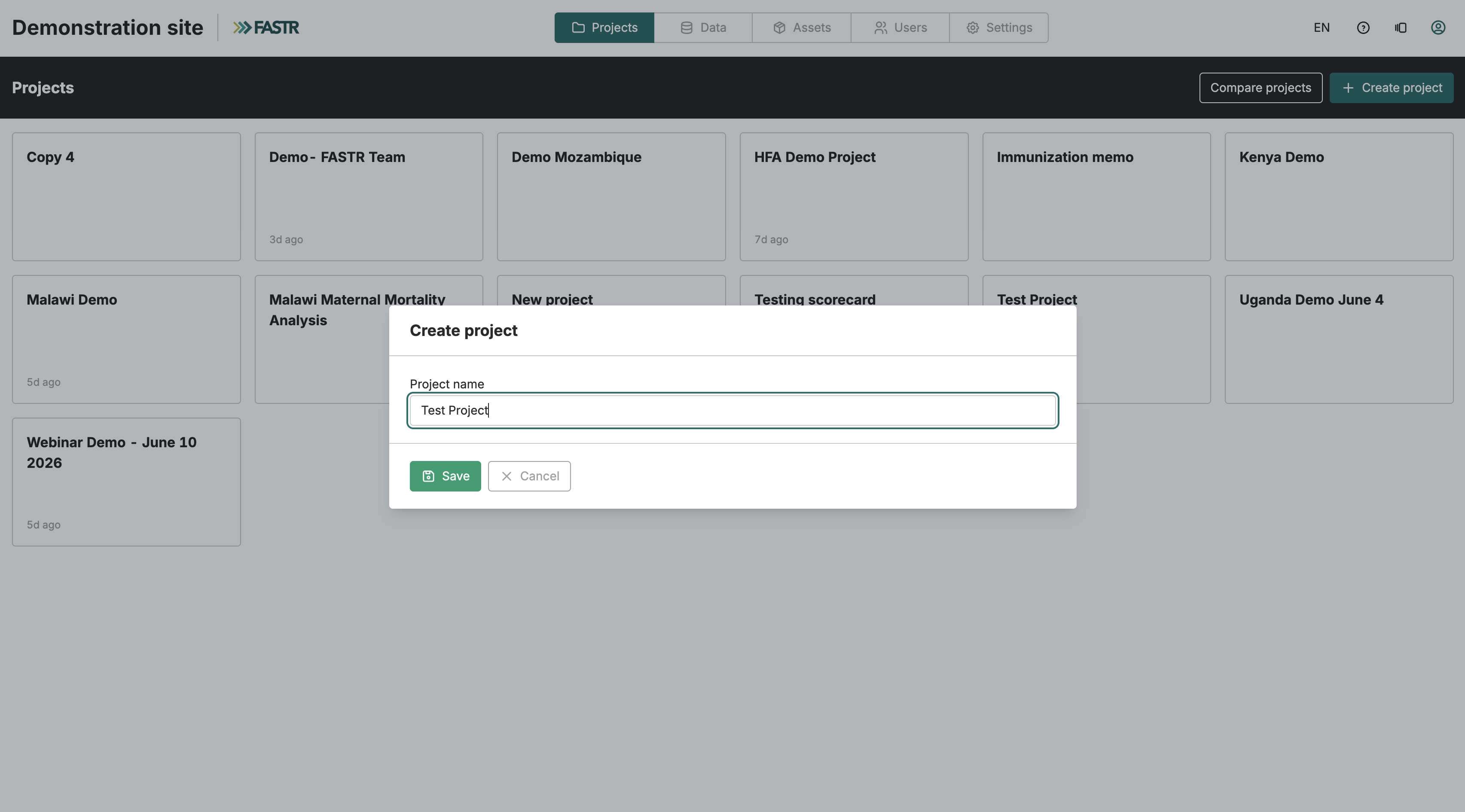
Task: Click the Demonstration site title
Action: [107, 27]
